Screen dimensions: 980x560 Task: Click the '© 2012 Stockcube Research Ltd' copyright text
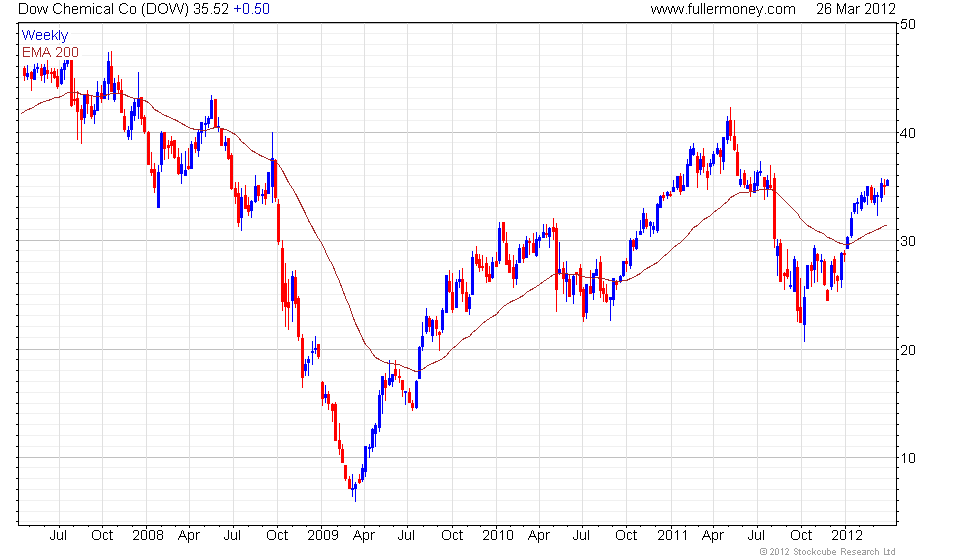[x=828, y=552]
